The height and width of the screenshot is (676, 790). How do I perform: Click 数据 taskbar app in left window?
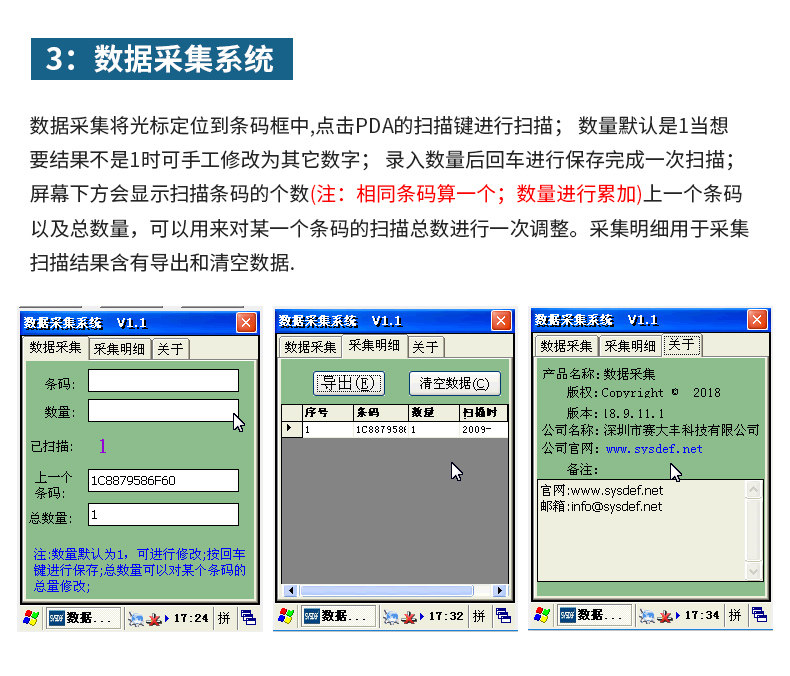[x=83, y=618]
